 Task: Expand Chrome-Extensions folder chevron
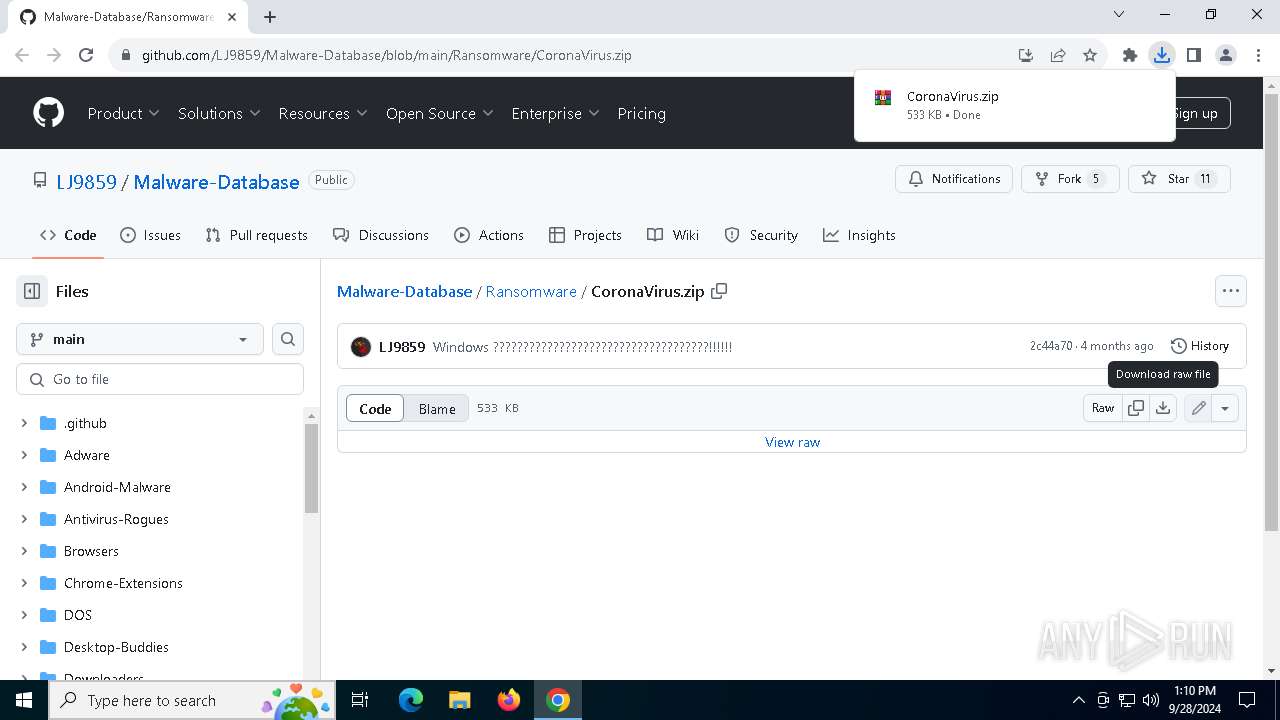[x=24, y=583]
